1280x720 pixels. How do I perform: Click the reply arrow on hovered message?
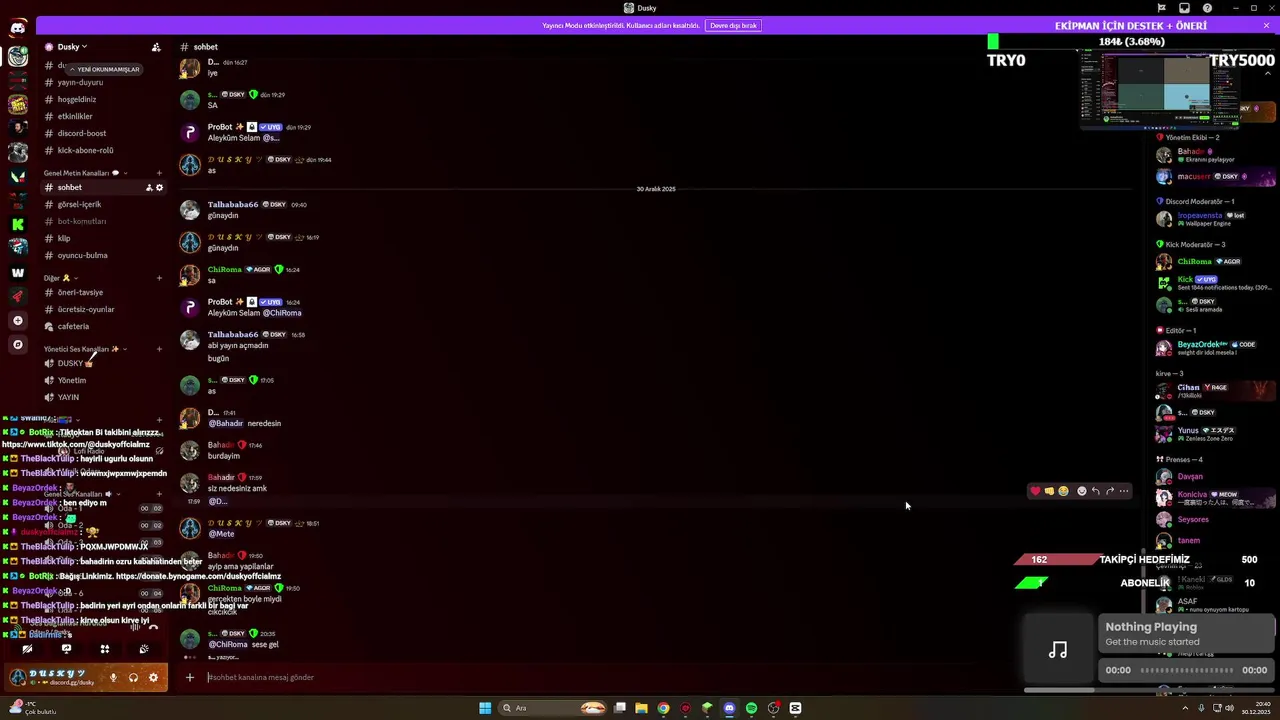(x=1095, y=491)
